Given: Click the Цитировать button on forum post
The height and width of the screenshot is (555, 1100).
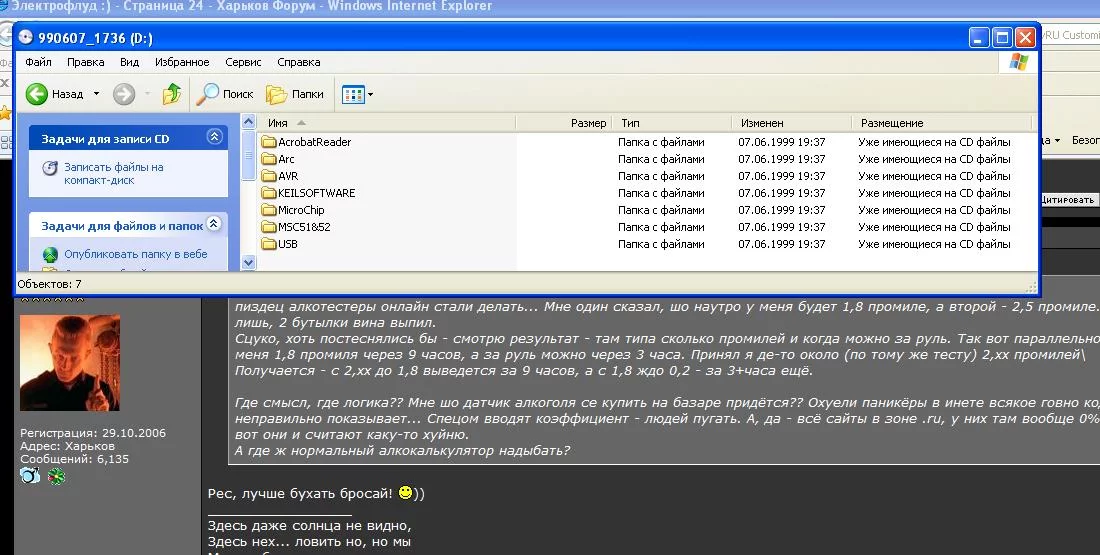Looking at the screenshot, I should (x=1068, y=200).
